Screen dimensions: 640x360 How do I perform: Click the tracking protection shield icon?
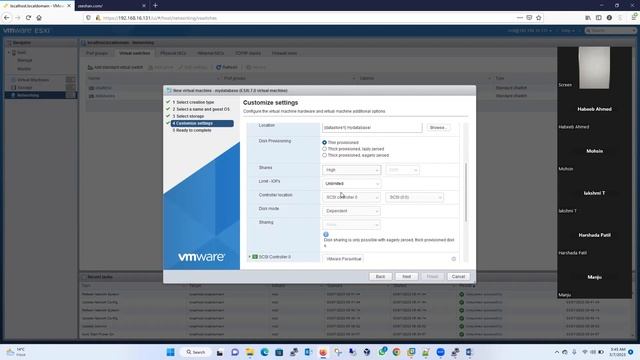click(x=89, y=18)
